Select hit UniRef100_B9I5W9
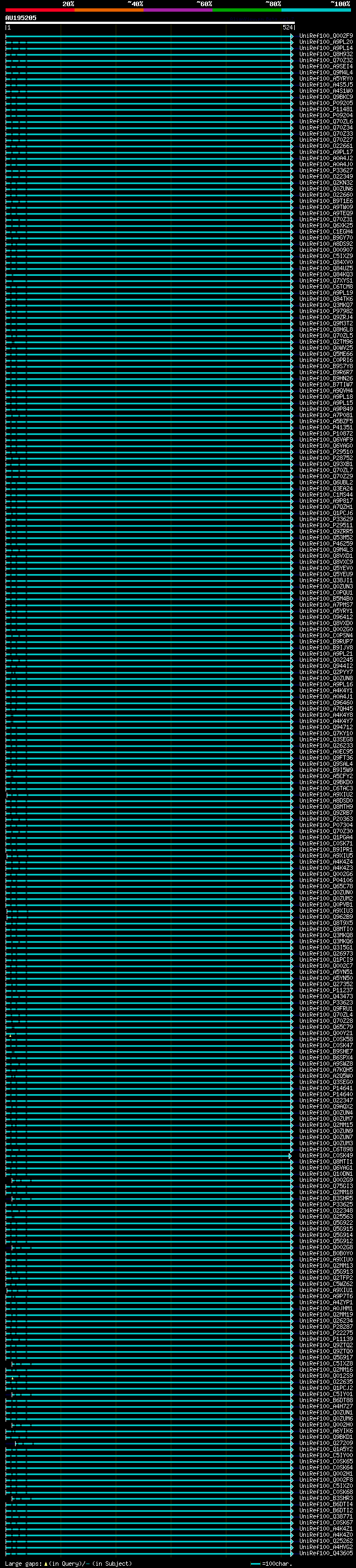The height and width of the screenshot is (1568, 356). [325, 770]
